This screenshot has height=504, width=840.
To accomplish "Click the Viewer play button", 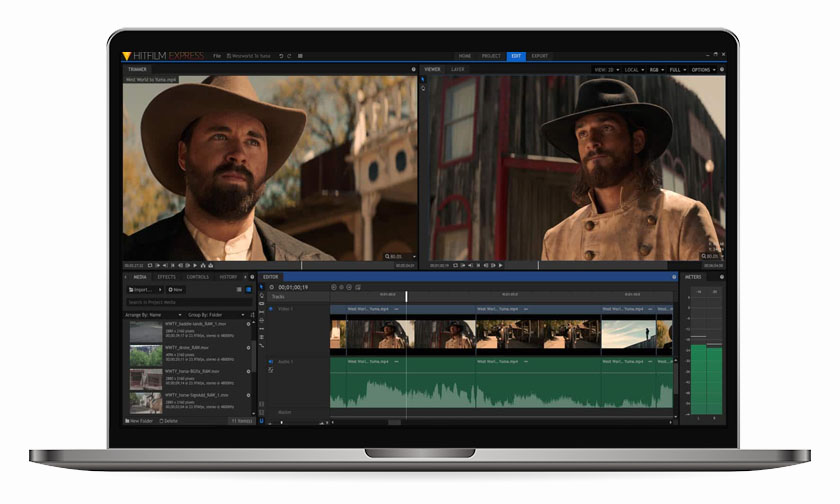I will coord(501,265).
